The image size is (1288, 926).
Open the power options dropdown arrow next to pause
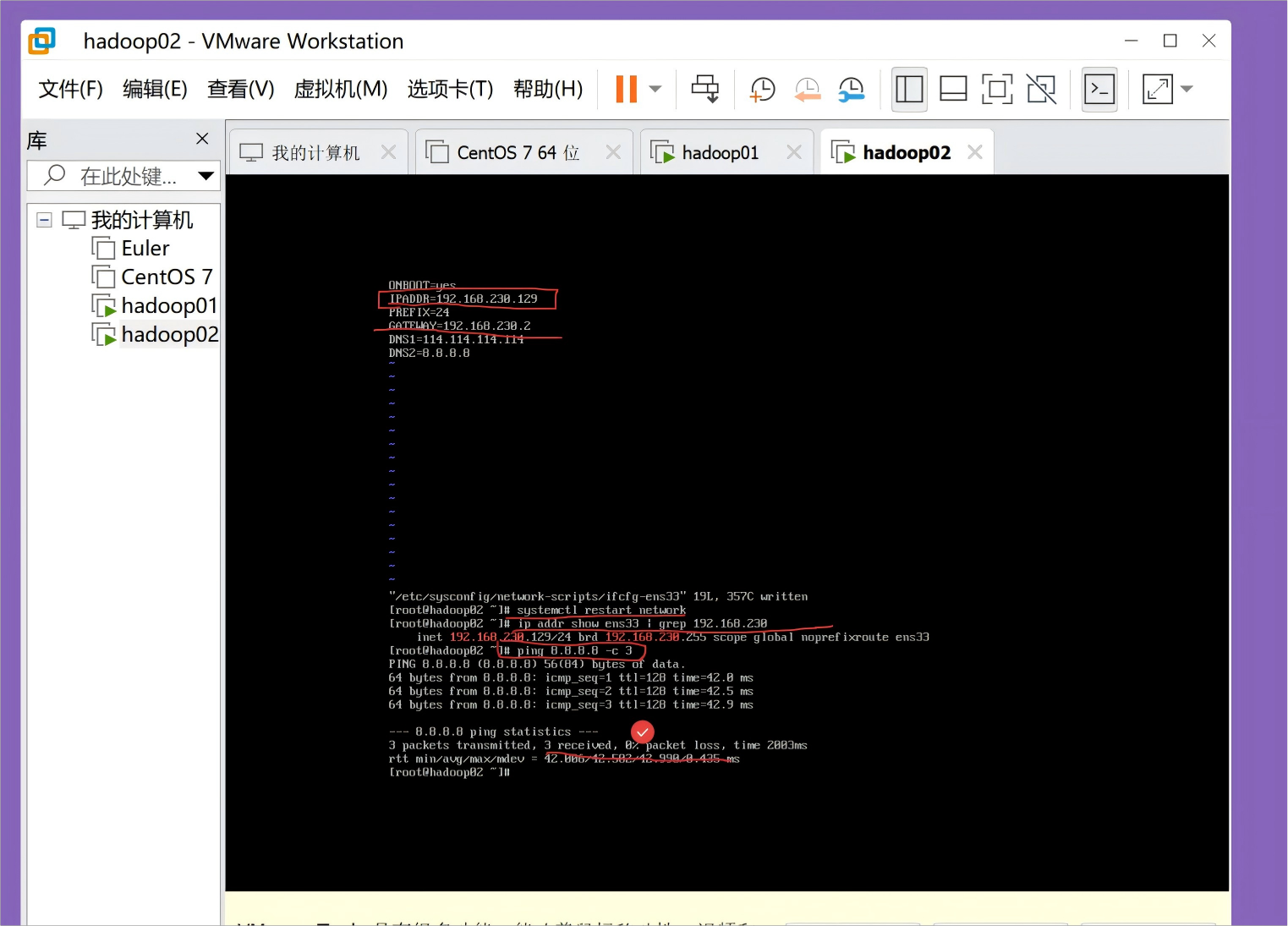point(655,89)
